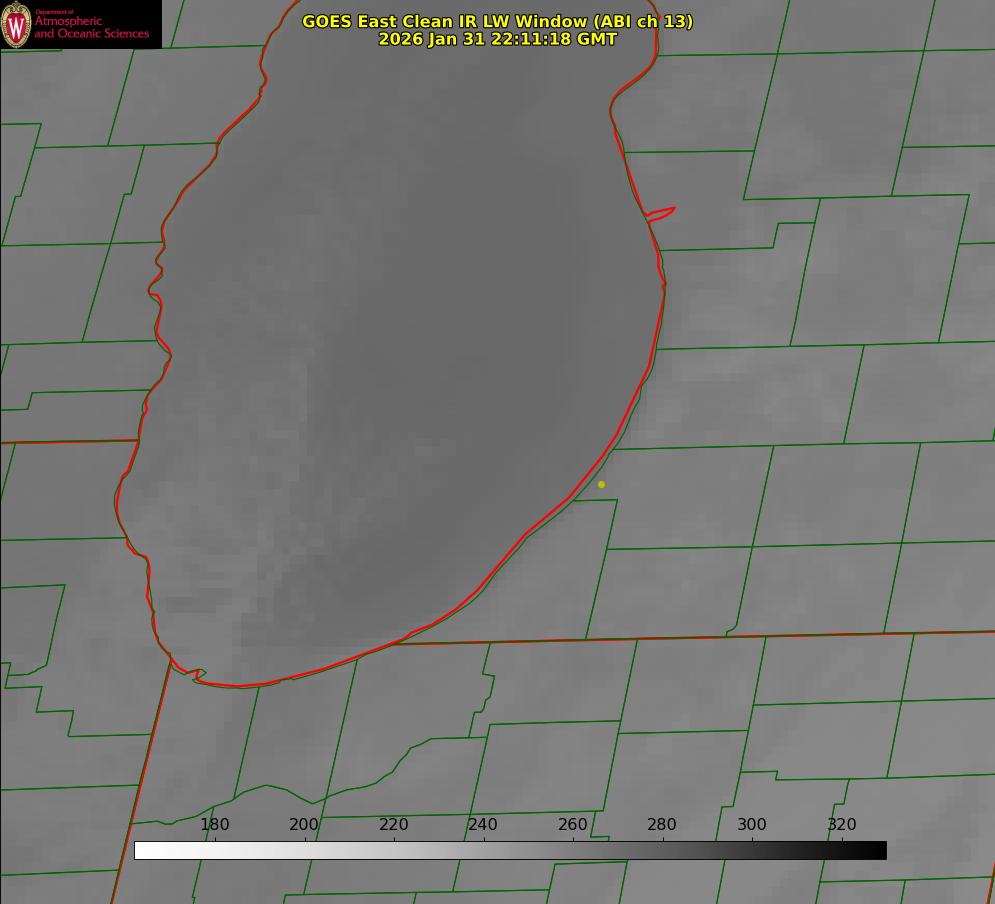This screenshot has width=995, height=904.
Task: Click the mid-gray middle of the colorbar
Action: point(510,851)
